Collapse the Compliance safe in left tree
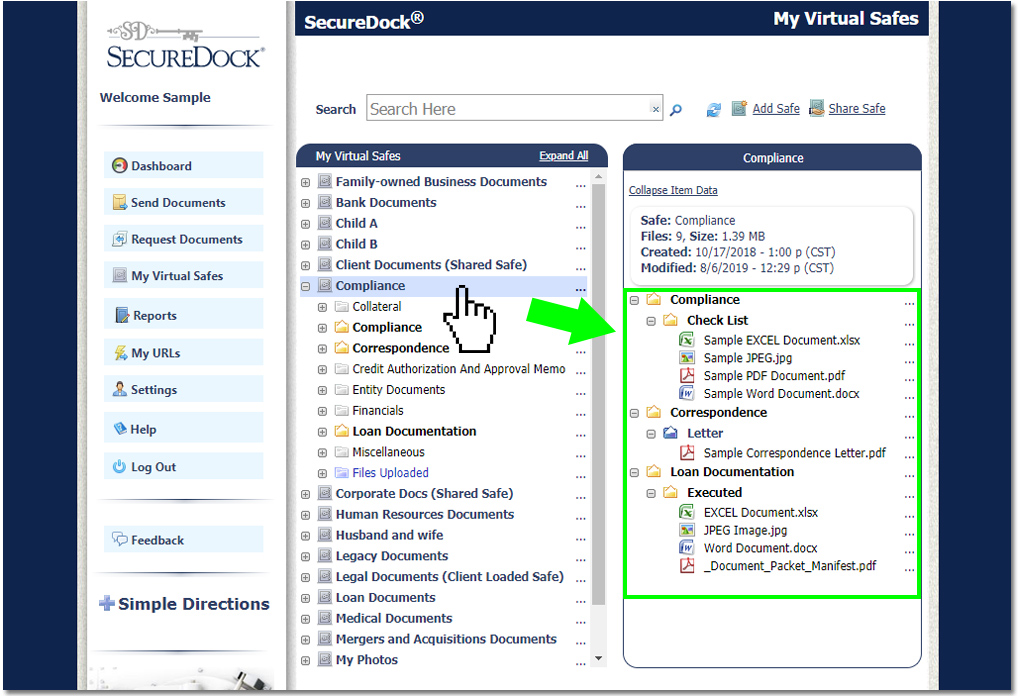1018x696 pixels. click(305, 286)
